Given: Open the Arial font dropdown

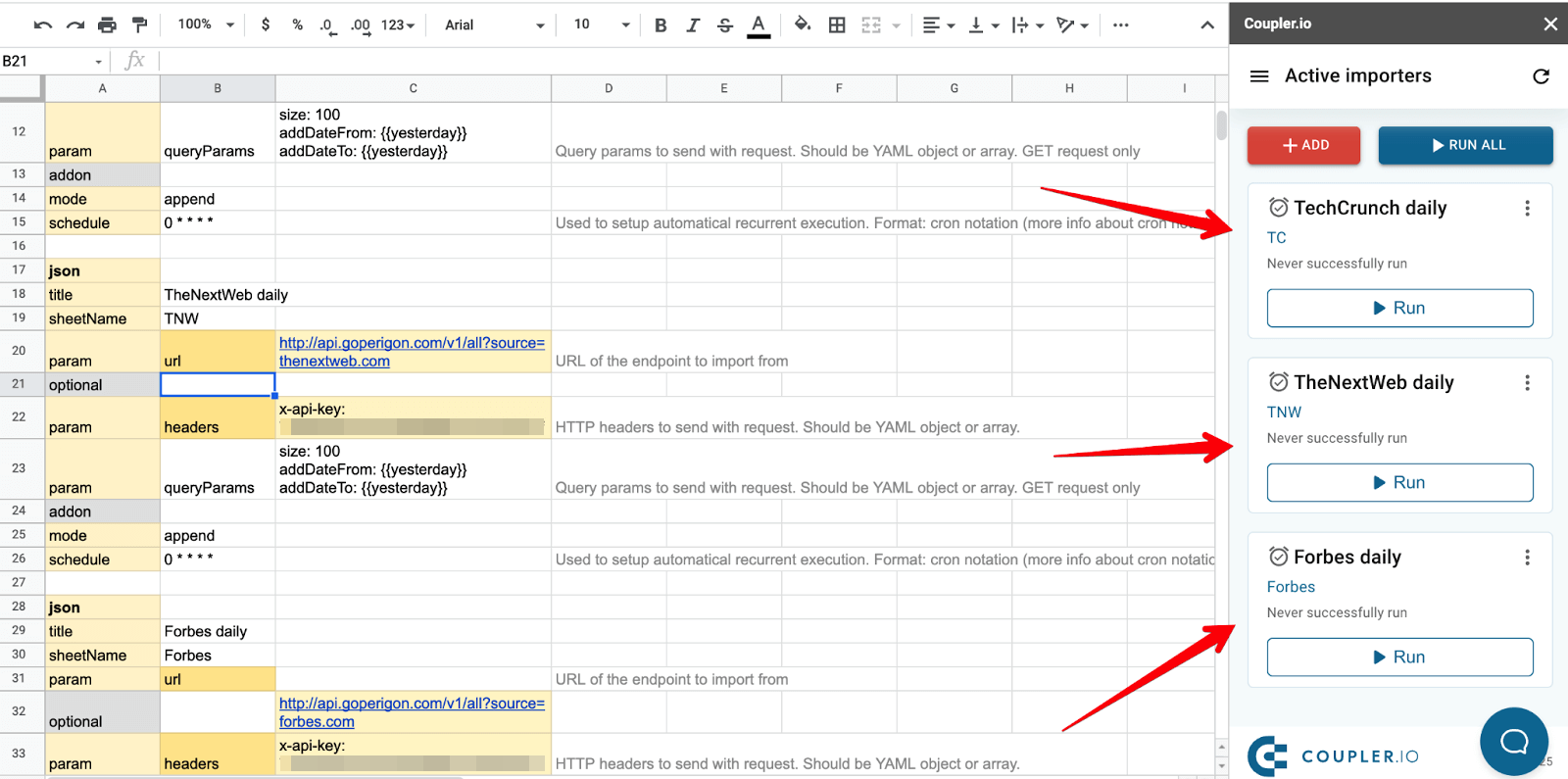Looking at the screenshot, I should coord(494,25).
